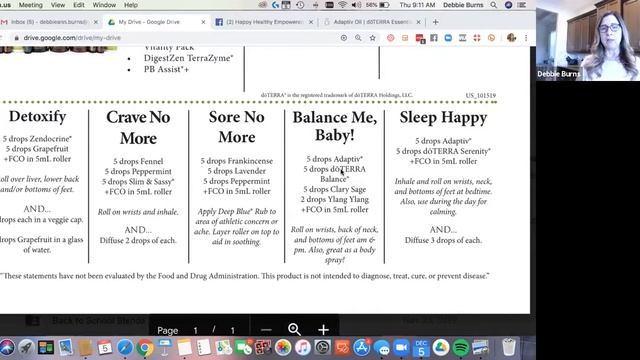Viewport: 640px width, 360px height.
Task: Open the Meeting menu
Action: click(31, 5)
